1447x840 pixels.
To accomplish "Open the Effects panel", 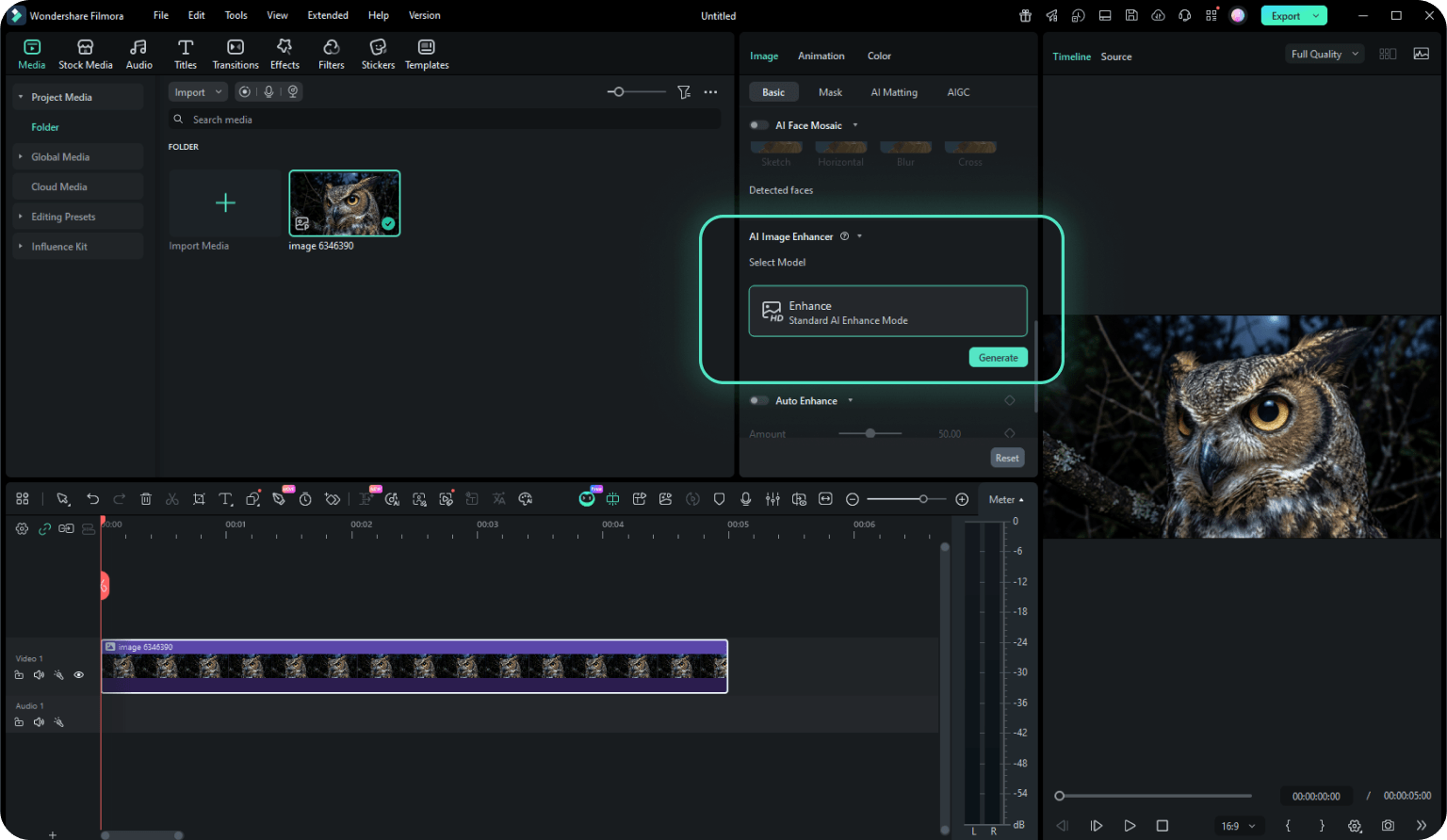I will [285, 54].
